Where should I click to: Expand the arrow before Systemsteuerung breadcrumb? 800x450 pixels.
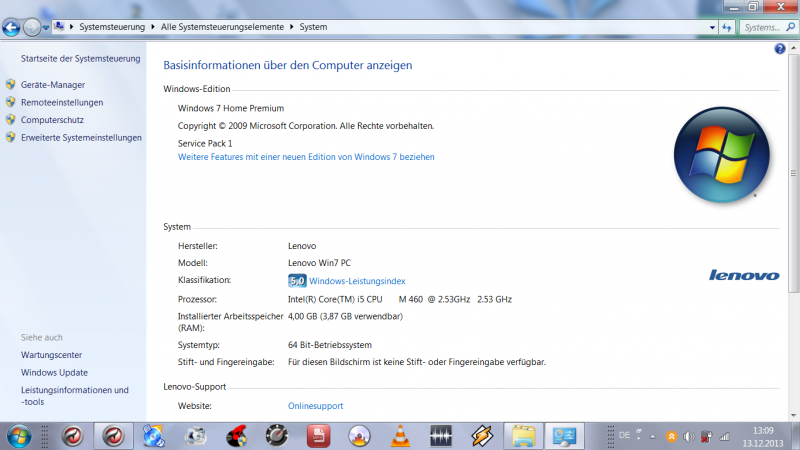point(71,27)
